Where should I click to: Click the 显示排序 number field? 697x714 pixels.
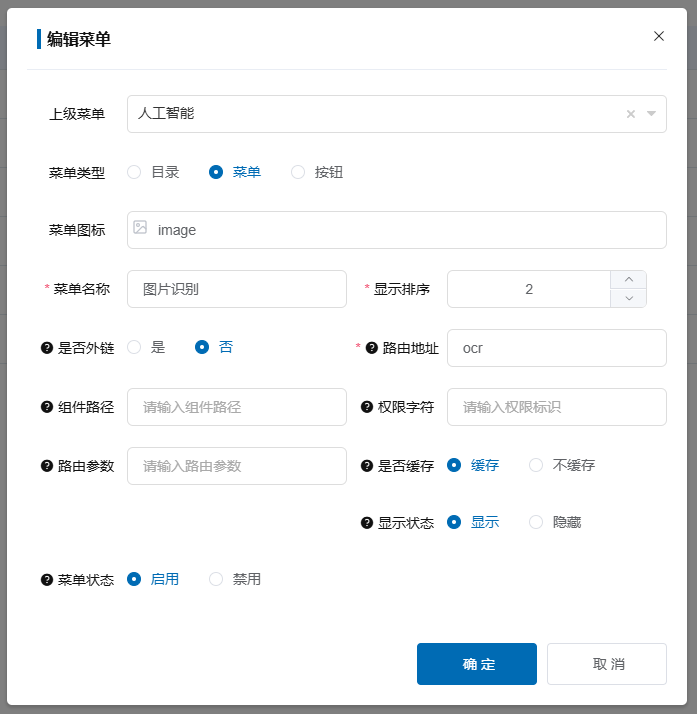pos(529,289)
